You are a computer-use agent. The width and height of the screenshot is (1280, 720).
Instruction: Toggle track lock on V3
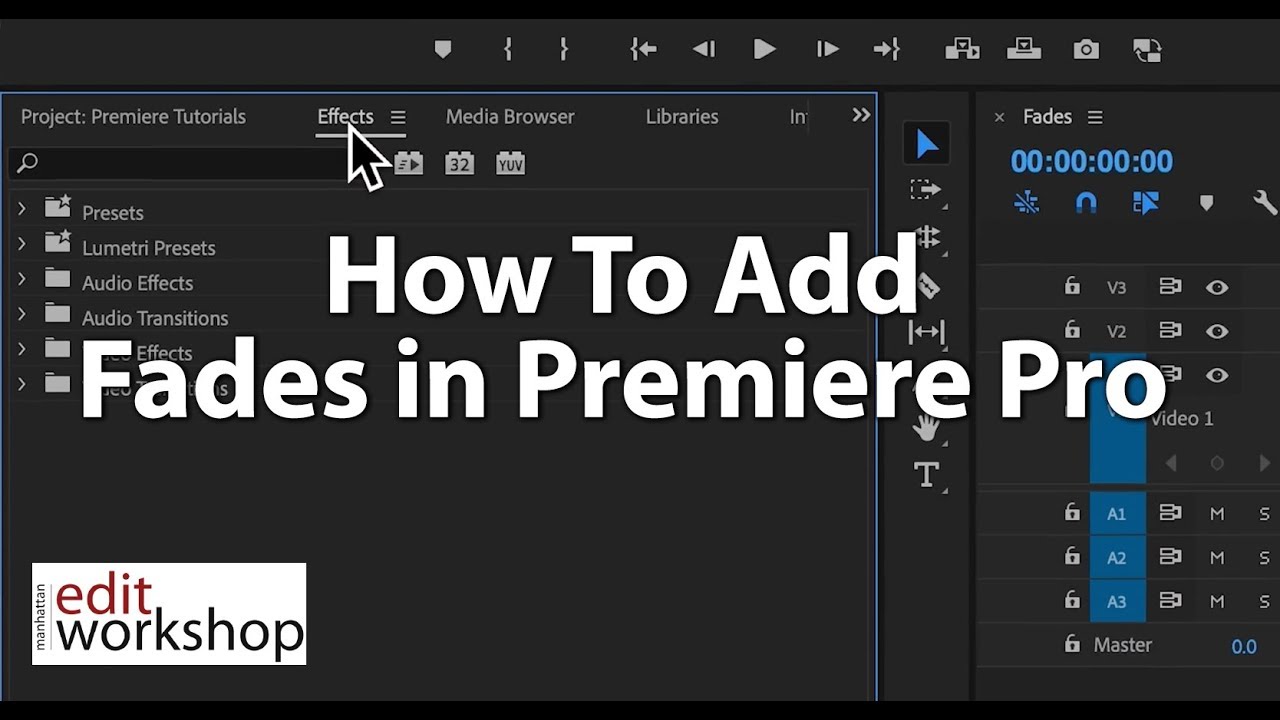tap(1072, 286)
